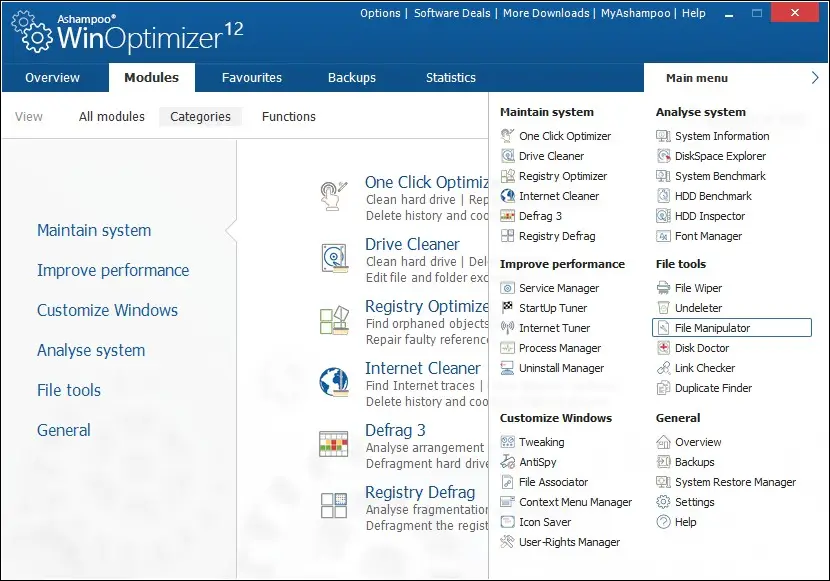Click the Uninstall Manager icon
Screen dimensions: 830x581
[507, 368]
